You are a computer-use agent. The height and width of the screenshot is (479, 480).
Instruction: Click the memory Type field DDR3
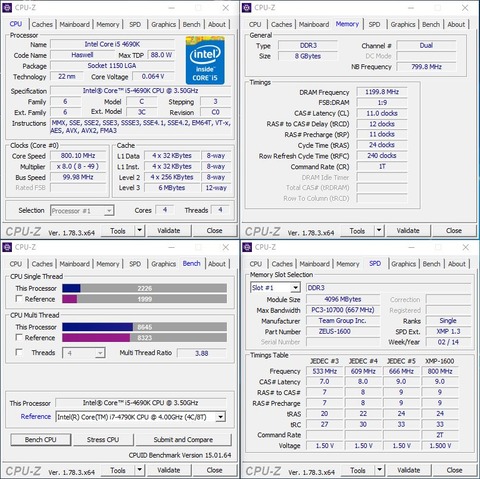tap(308, 45)
